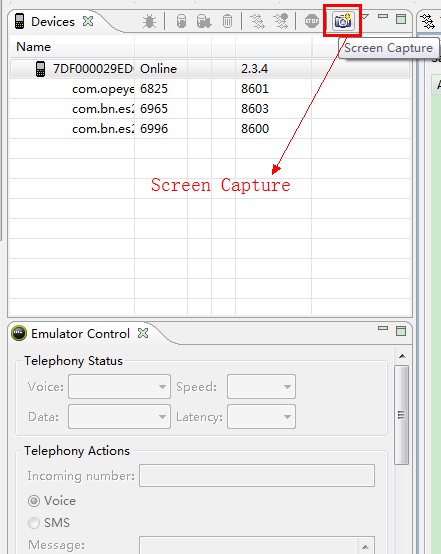Viewport: 441px width, 554px height.
Task: Click the threads icon in the right panel
Action: (428, 21)
